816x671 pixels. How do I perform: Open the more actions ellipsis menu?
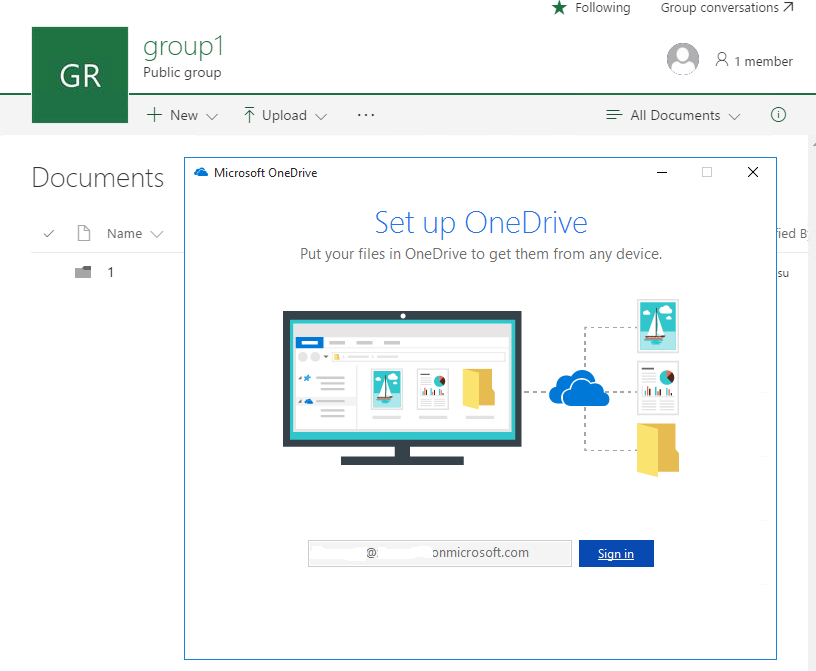[366, 115]
